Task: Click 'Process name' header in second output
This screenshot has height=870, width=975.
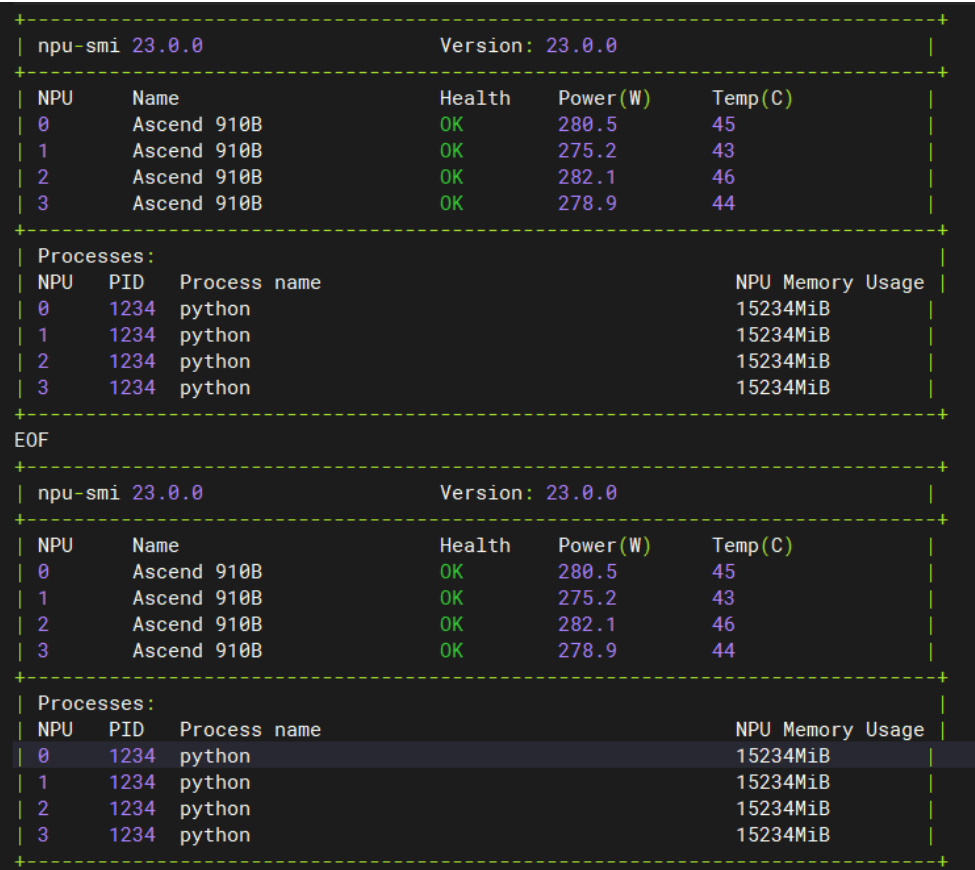Action: pyautogui.click(x=250, y=729)
